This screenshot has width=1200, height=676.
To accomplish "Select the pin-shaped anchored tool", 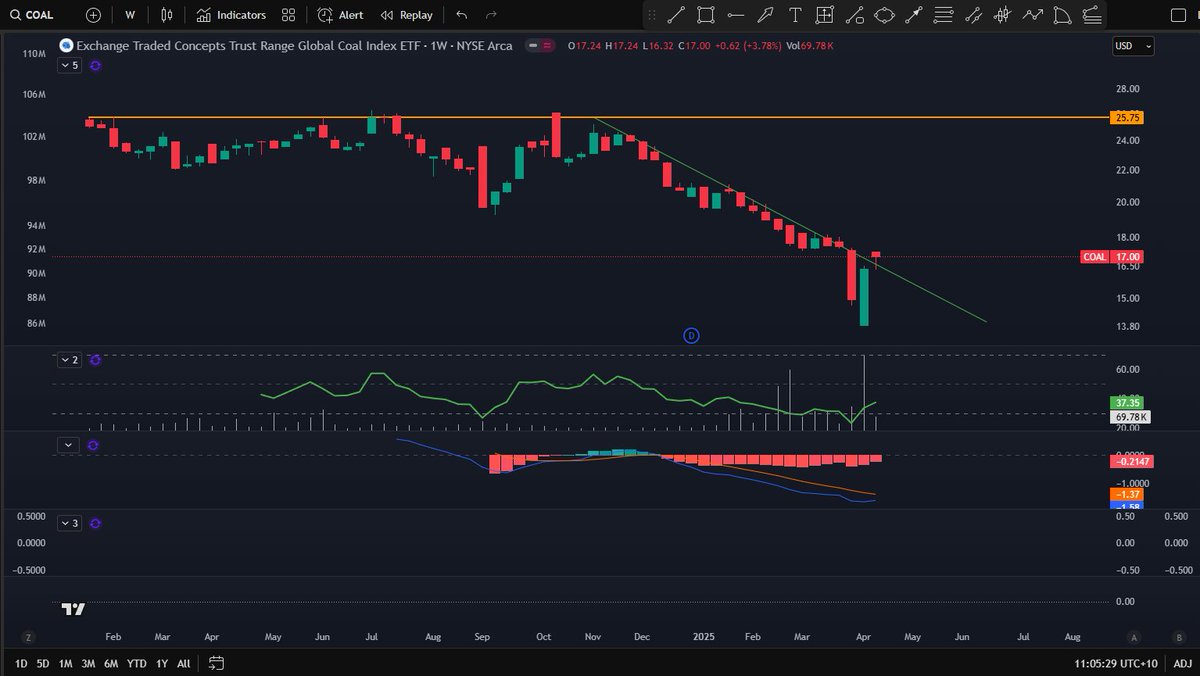I will click(913, 15).
